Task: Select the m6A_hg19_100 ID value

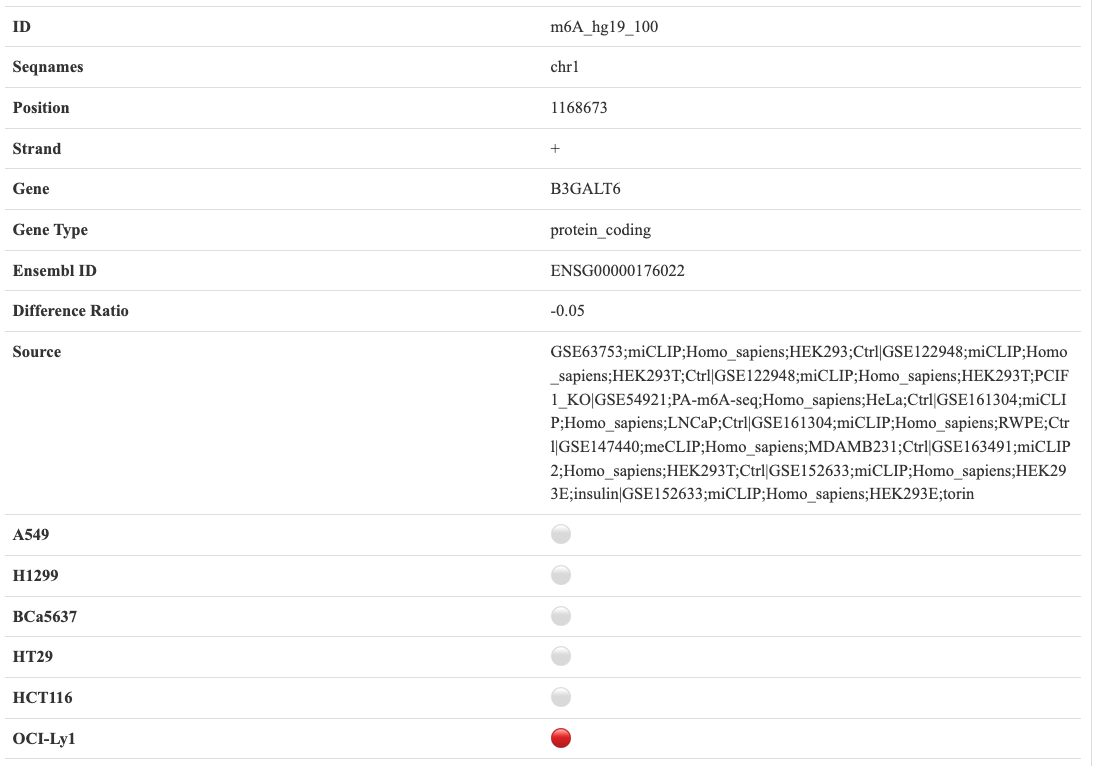Action: pyautogui.click(x=604, y=27)
